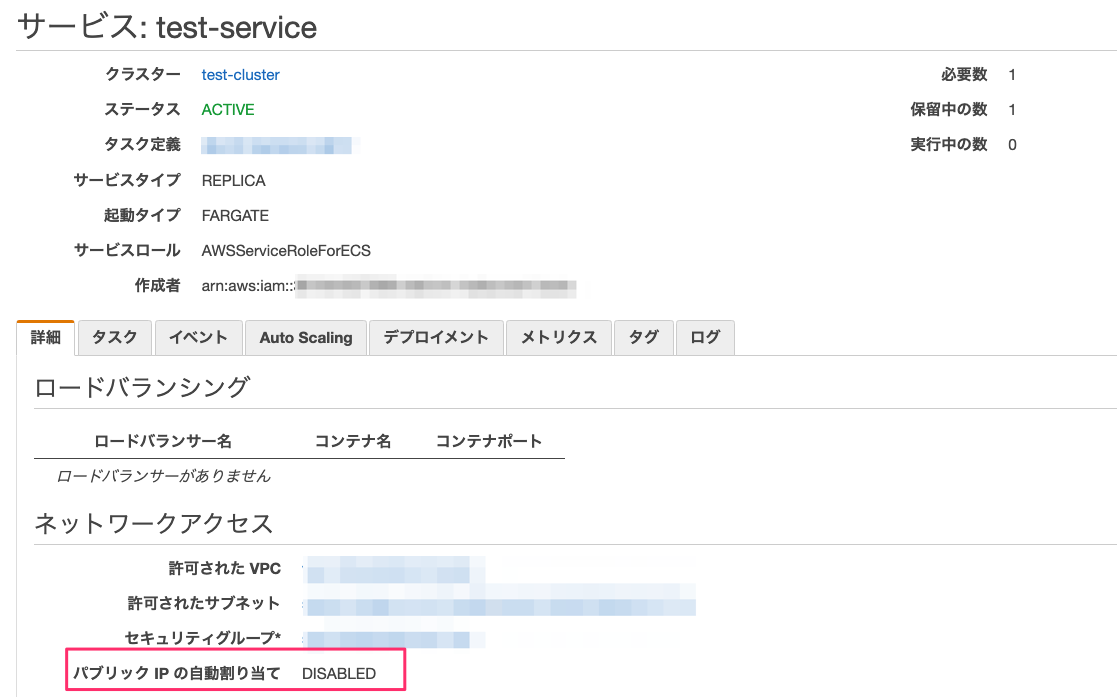
Task: View the メトリクス tab
Action: (x=558, y=338)
